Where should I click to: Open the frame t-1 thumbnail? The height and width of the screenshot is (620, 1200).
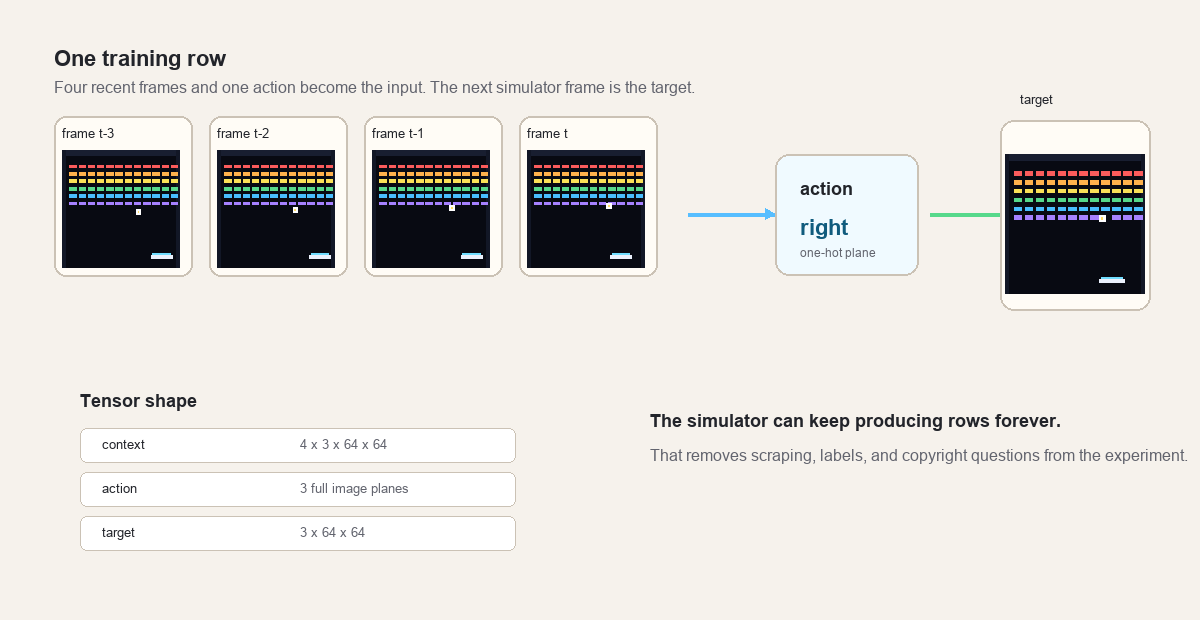431,209
